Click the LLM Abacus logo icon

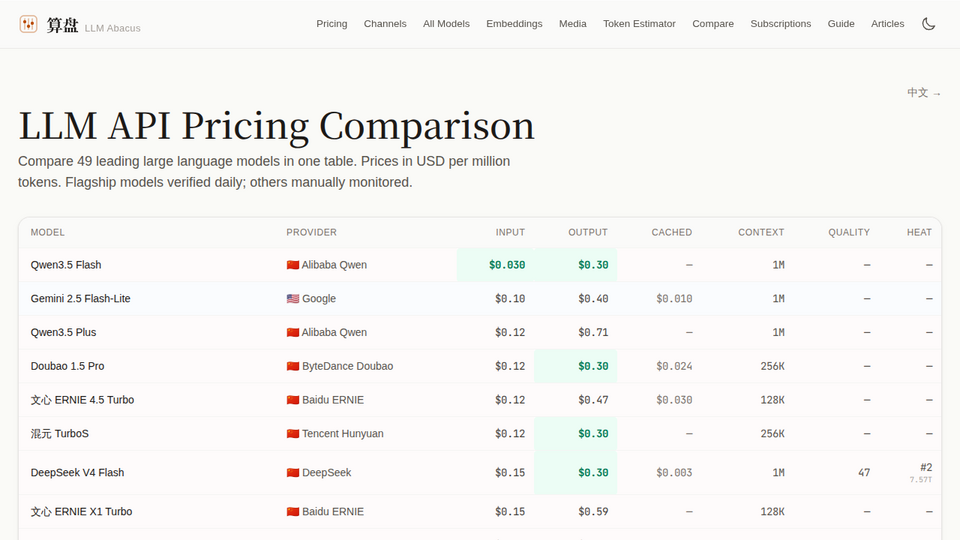(28, 24)
